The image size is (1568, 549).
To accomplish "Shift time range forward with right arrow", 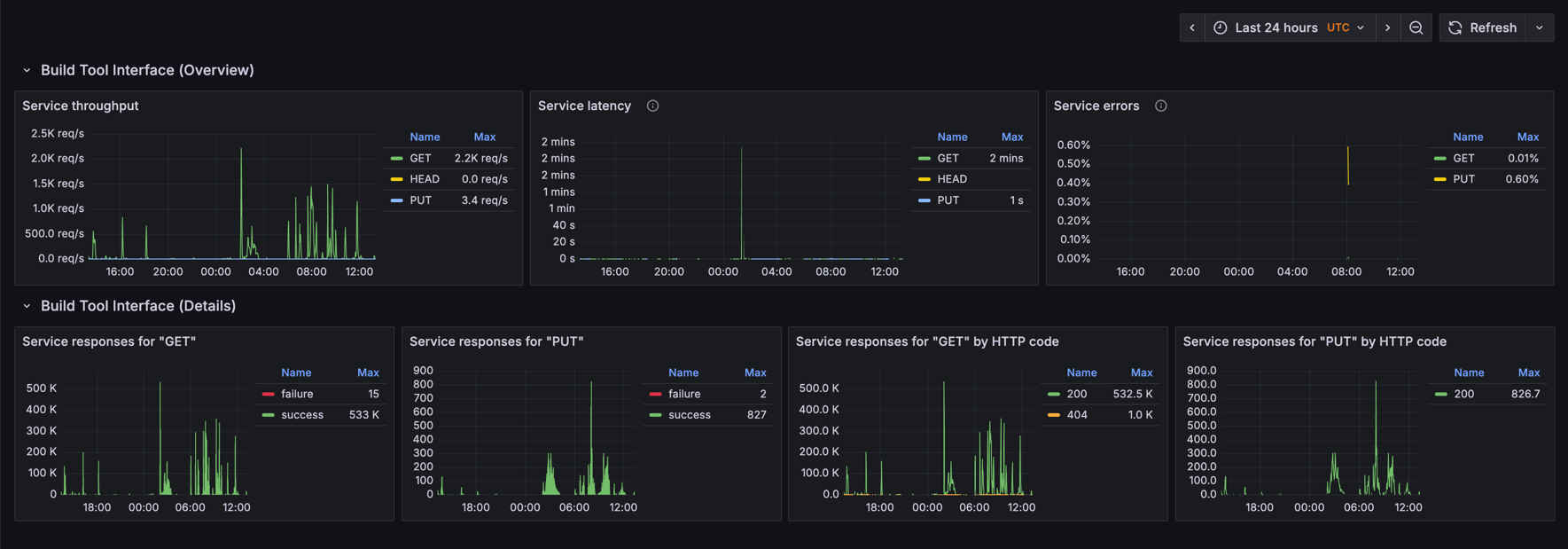I will point(1387,27).
